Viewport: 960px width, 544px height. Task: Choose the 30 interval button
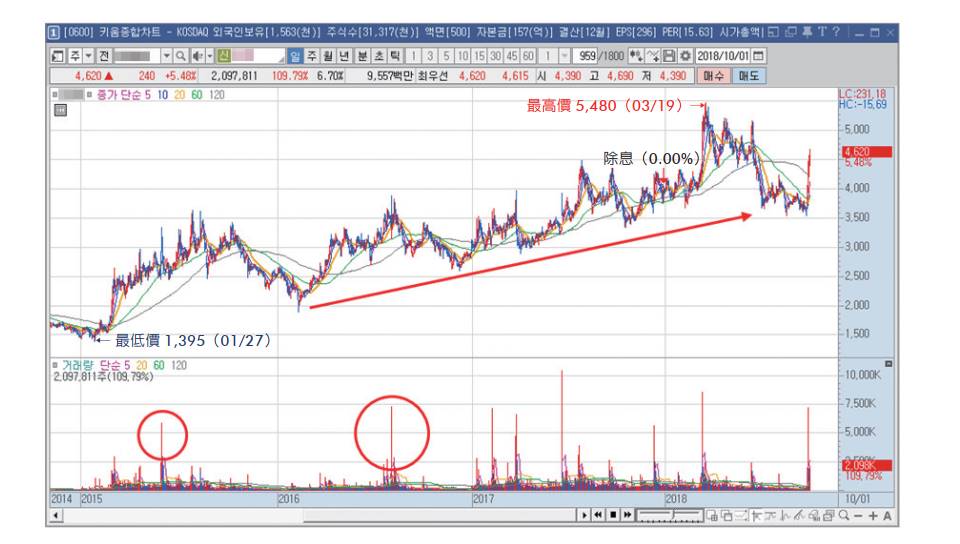[495, 56]
